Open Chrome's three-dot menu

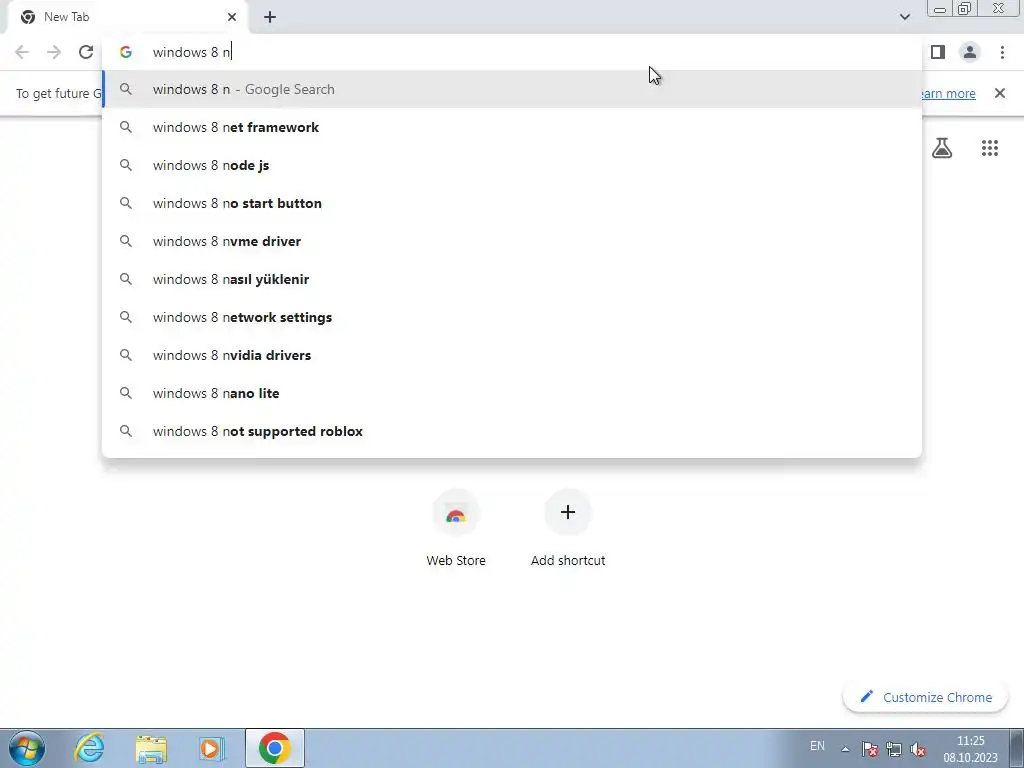pyautogui.click(x=1002, y=52)
